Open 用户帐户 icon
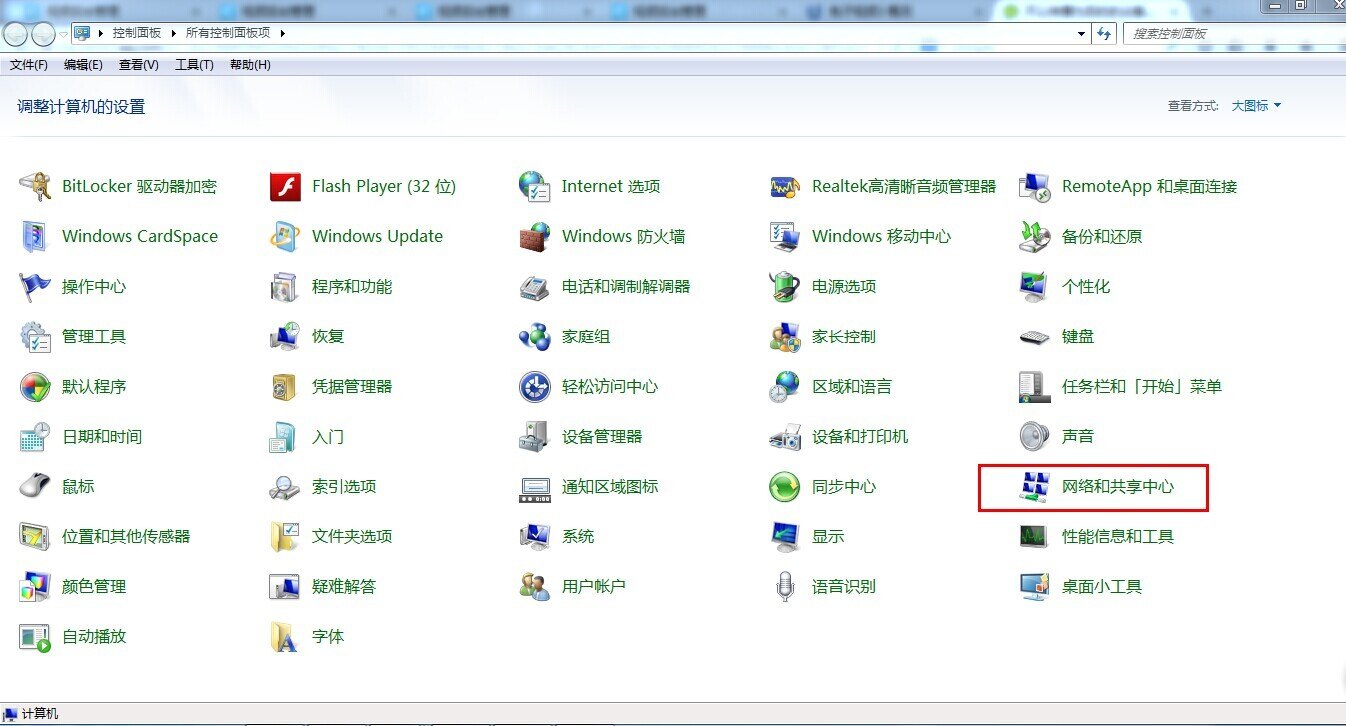The width and height of the screenshot is (1346, 726). [535, 586]
